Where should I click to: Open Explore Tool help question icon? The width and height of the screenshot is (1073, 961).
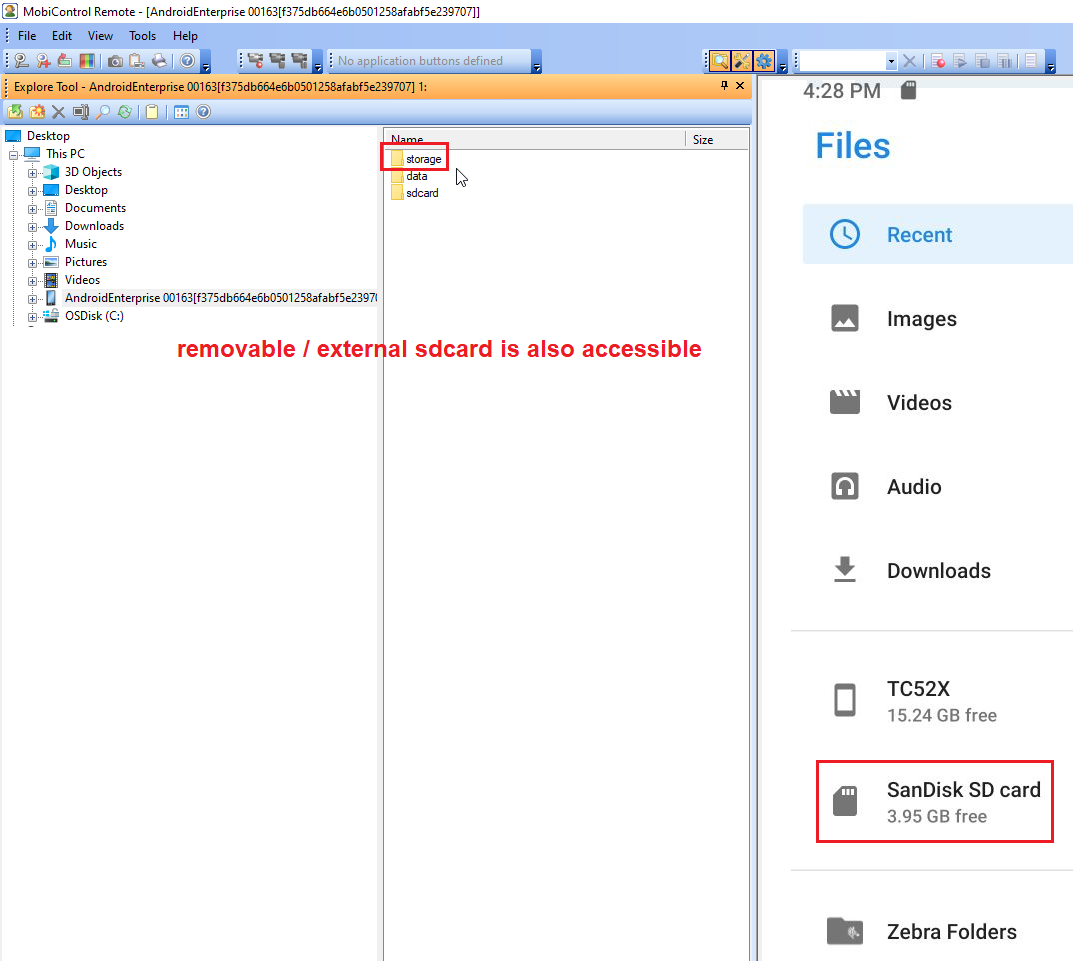click(203, 112)
